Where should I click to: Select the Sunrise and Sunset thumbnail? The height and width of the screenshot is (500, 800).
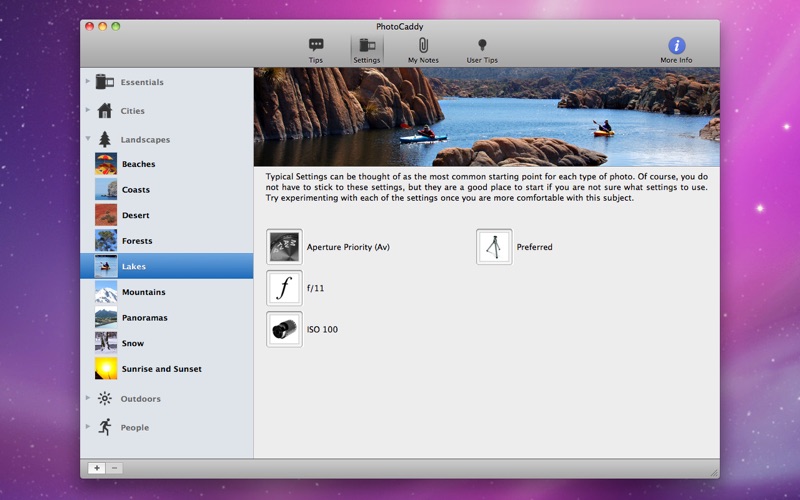[106, 368]
